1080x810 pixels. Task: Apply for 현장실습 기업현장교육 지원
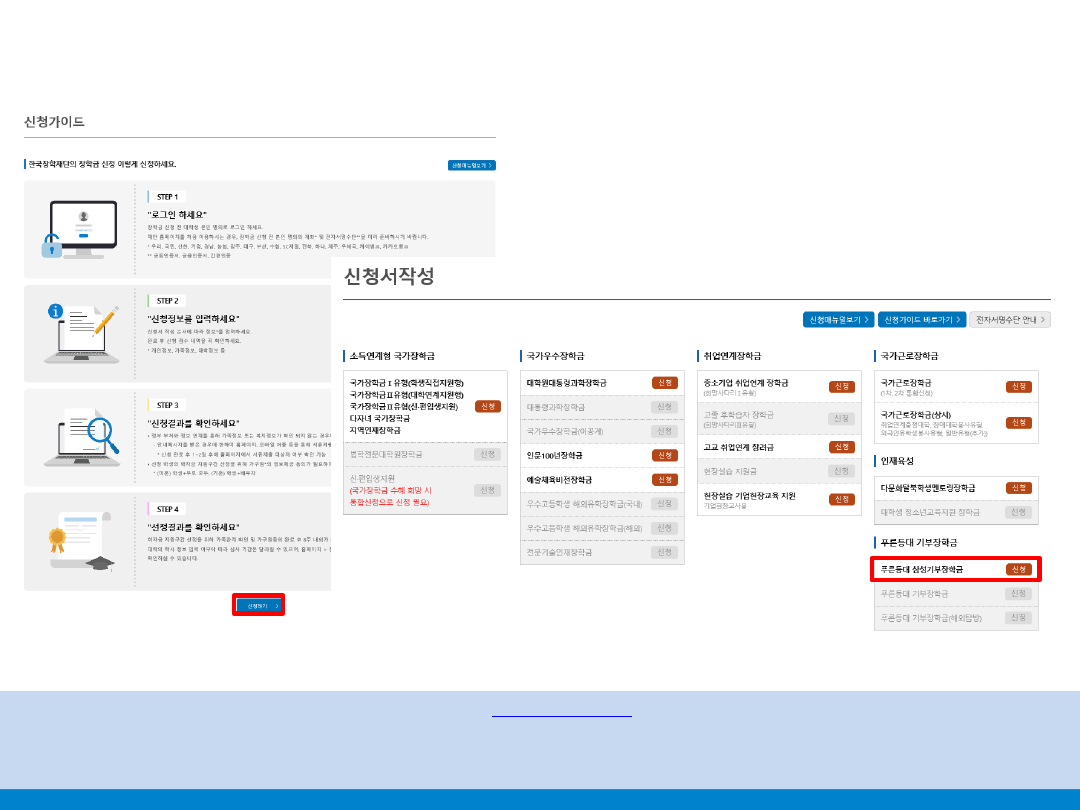click(841, 497)
